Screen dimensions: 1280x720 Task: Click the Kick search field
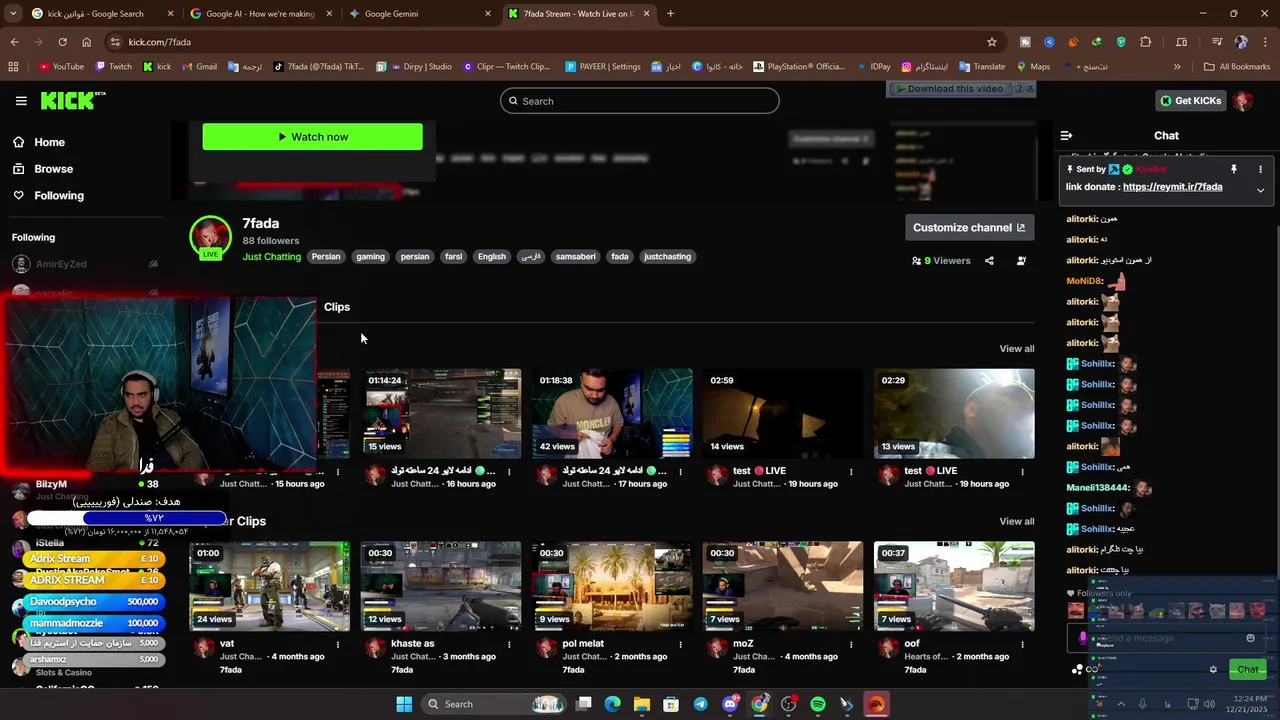click(640, 101)
